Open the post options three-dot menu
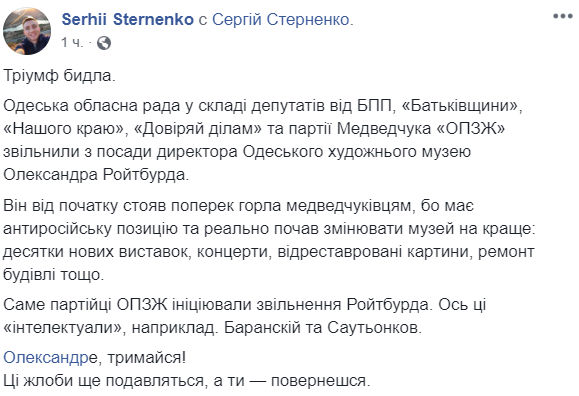 (x=563, y=16)
